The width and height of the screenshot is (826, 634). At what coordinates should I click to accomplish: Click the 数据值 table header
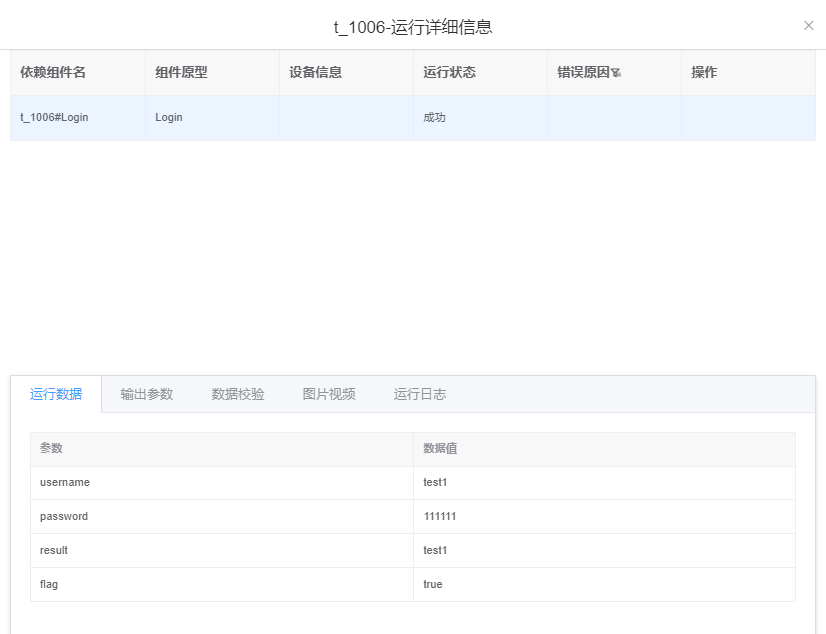(x=440, y=449)
